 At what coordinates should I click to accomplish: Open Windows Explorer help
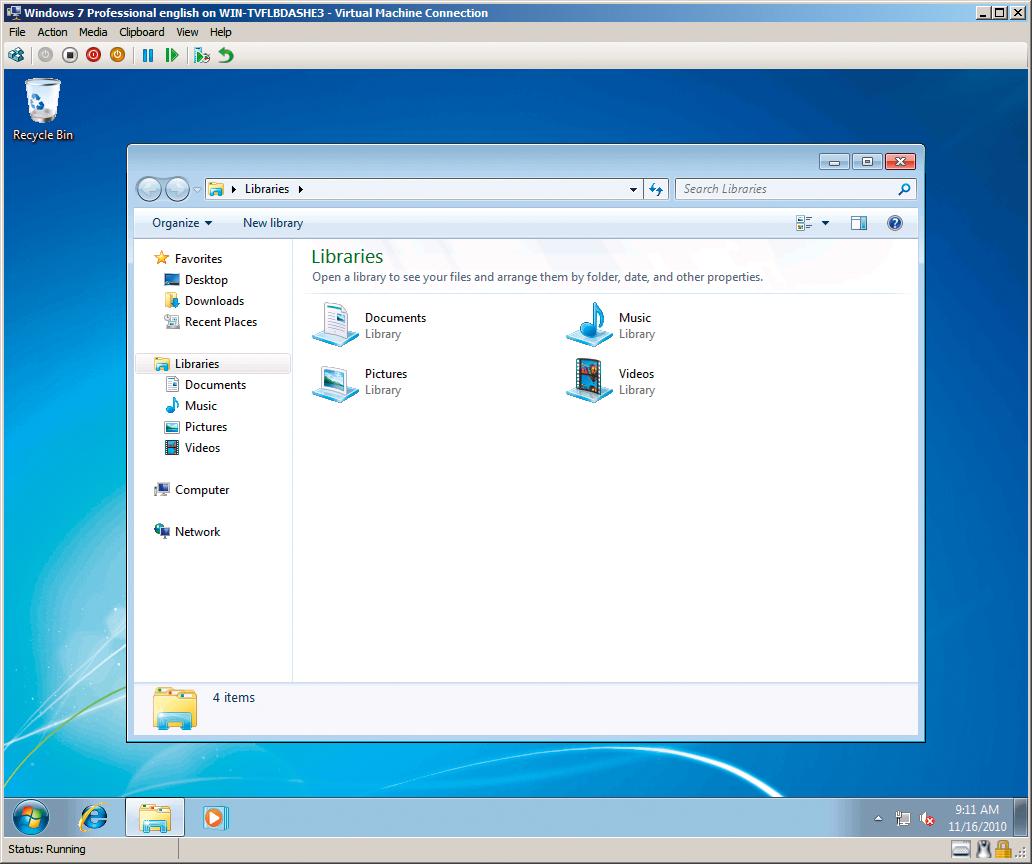894,222
